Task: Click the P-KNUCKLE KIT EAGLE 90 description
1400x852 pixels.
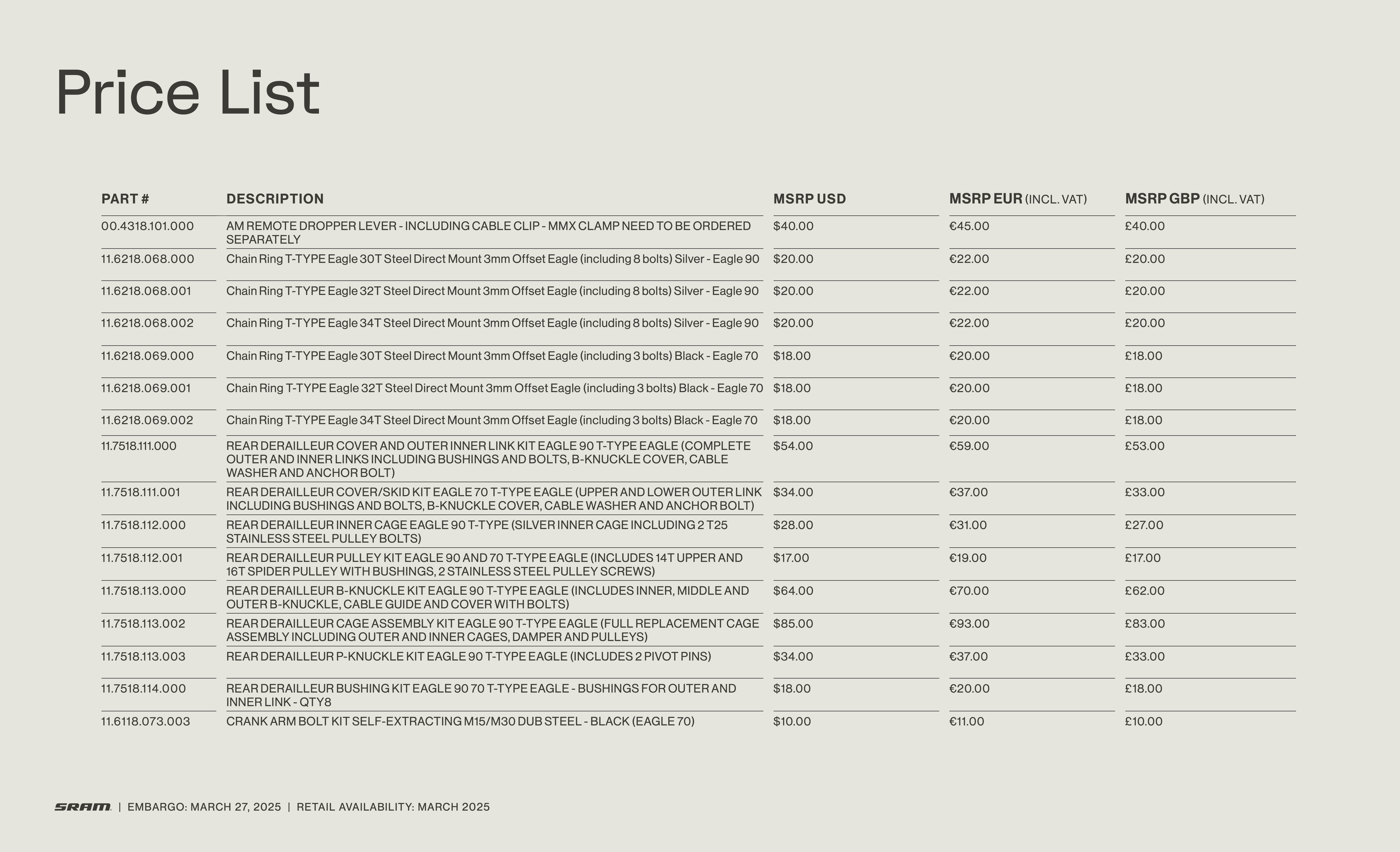Action: tap(469, 657)
